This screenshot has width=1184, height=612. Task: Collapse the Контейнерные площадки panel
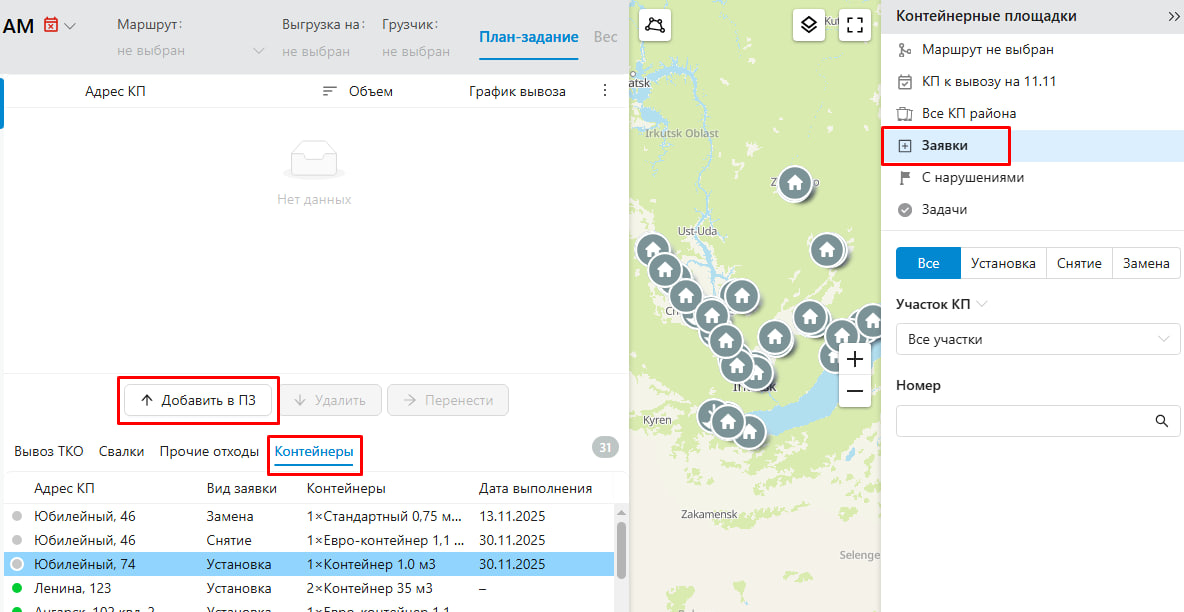point(1173,17)
